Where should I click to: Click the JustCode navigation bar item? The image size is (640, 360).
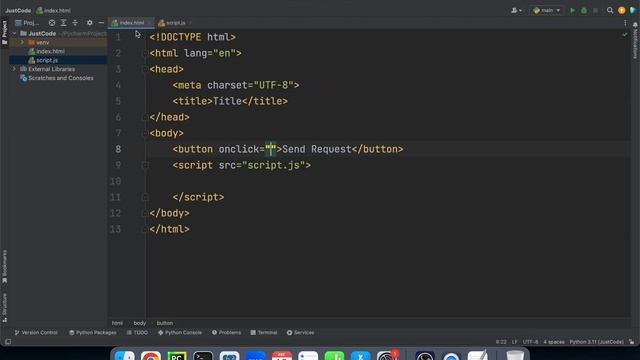[18, 11]
